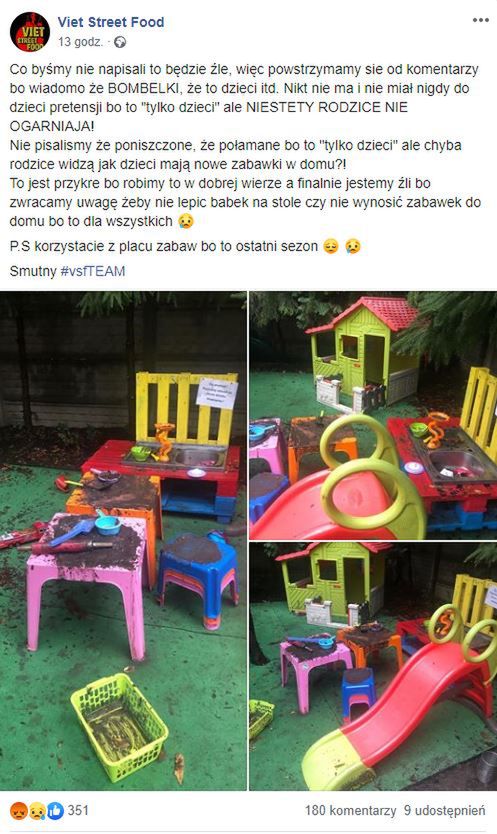497x834 pixels.
Task: Open the Viet Street Food page name link
Action: pos(111,22)
